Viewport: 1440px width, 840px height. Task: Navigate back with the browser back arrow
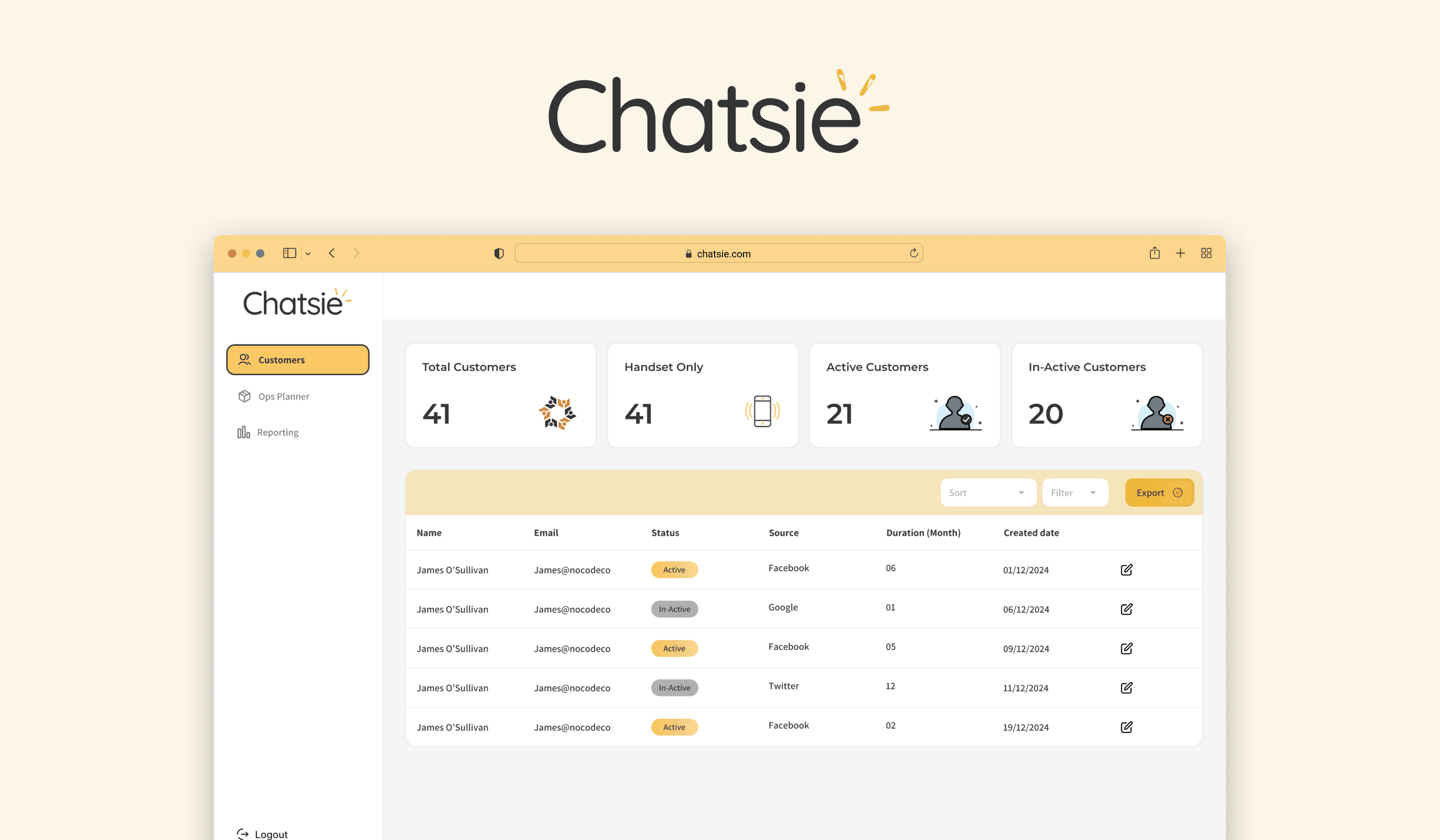tap(332, 253)
